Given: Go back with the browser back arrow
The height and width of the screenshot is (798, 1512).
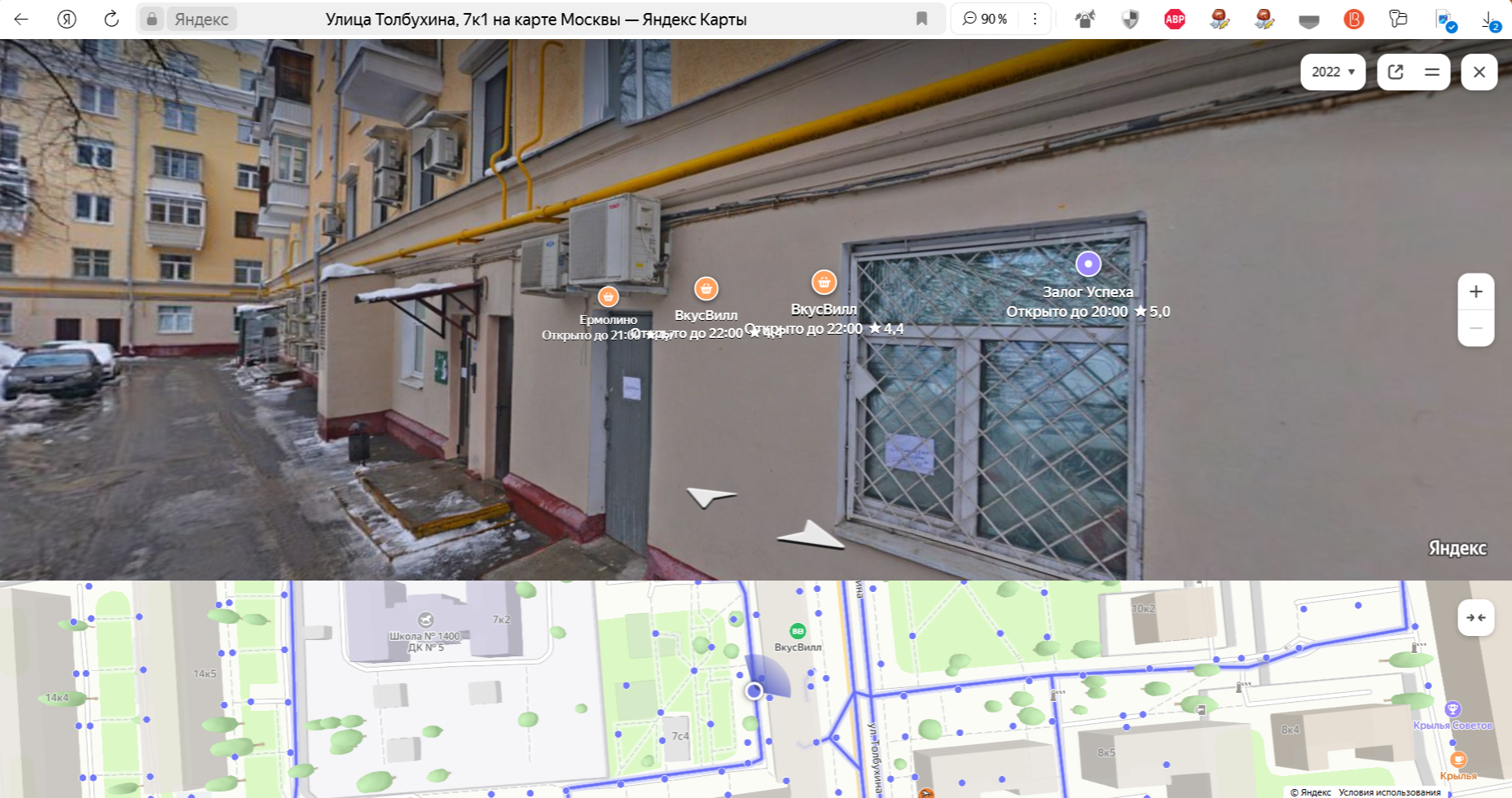Looking at the screenshot, I should [21, 19].
